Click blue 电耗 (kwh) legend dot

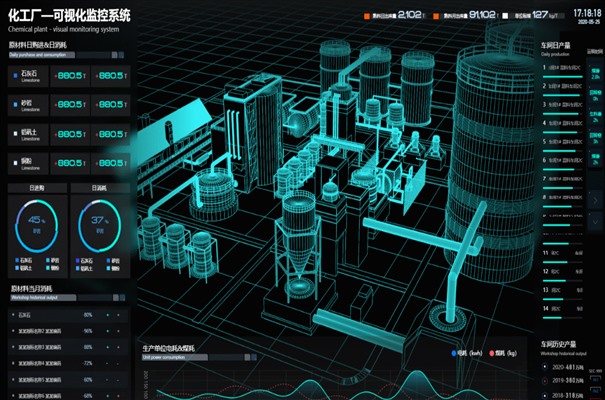pyautogui.click(x=454, y=353)
